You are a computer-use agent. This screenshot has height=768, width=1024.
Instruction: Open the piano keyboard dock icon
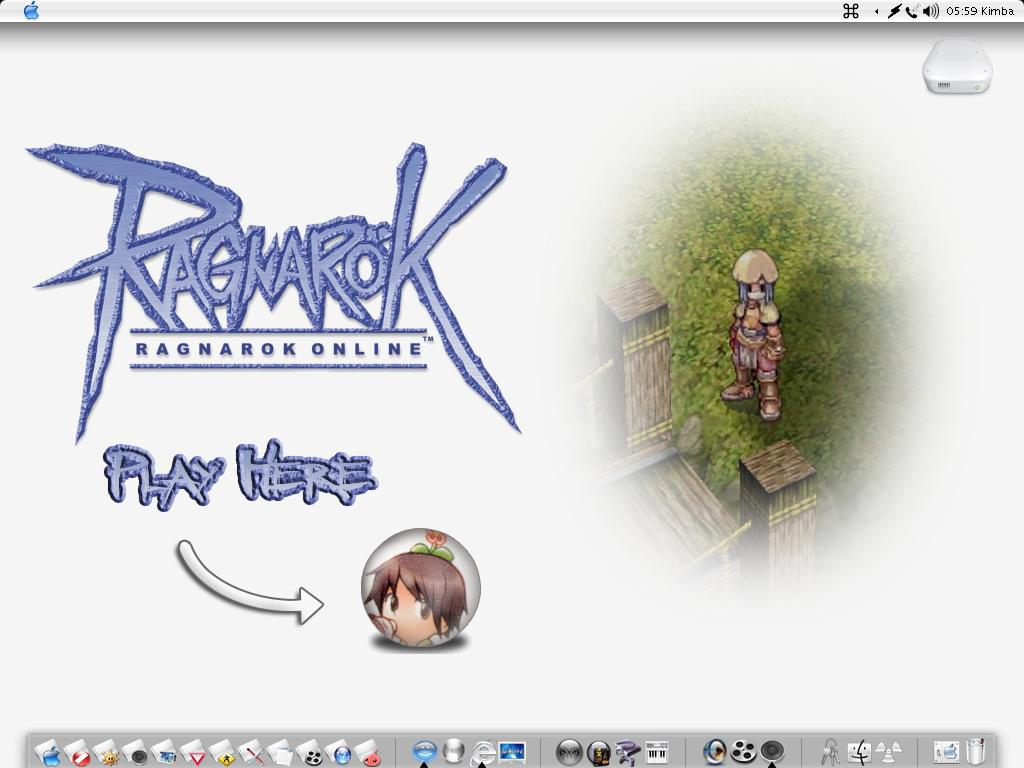tap(657, 752)
